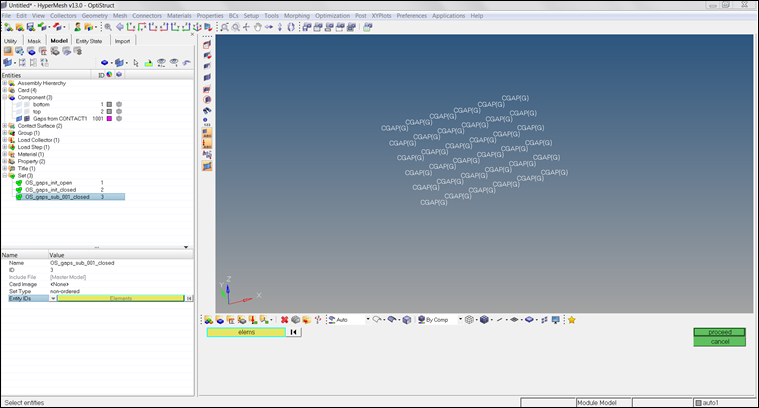
Task: Click the user profile person icon
Action: pos(77,27)
